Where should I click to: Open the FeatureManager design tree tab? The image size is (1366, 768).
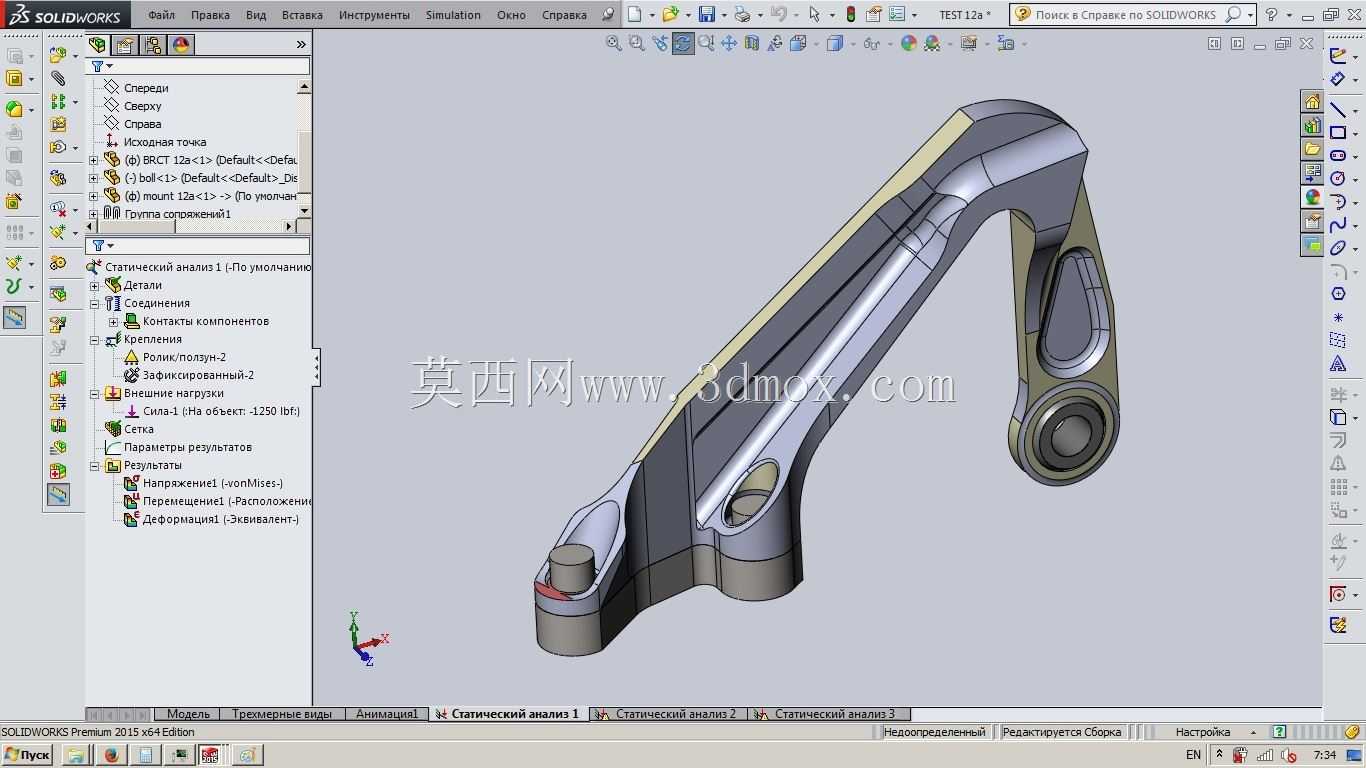coord(97,45)
